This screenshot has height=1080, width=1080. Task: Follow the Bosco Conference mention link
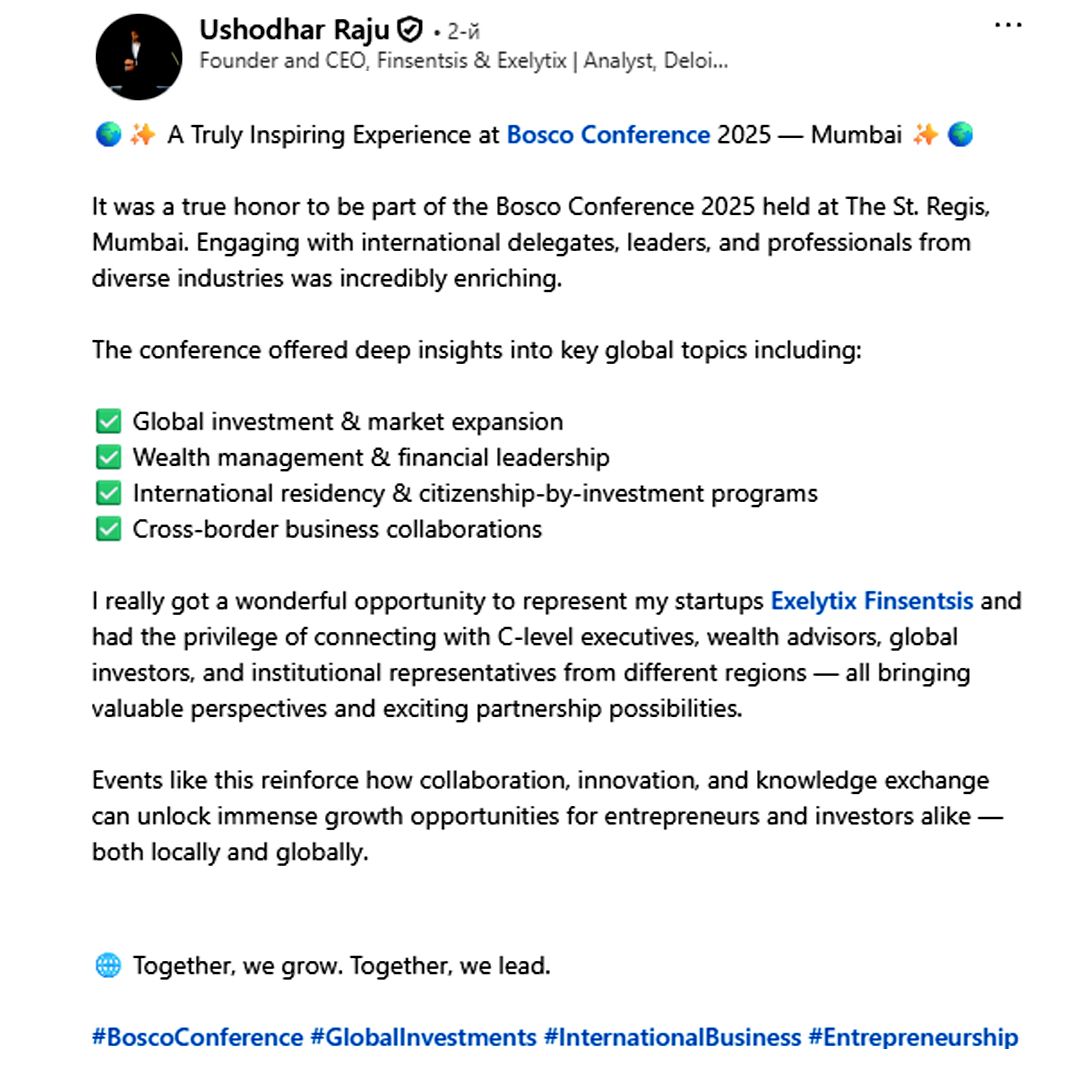tap(608, 134)
